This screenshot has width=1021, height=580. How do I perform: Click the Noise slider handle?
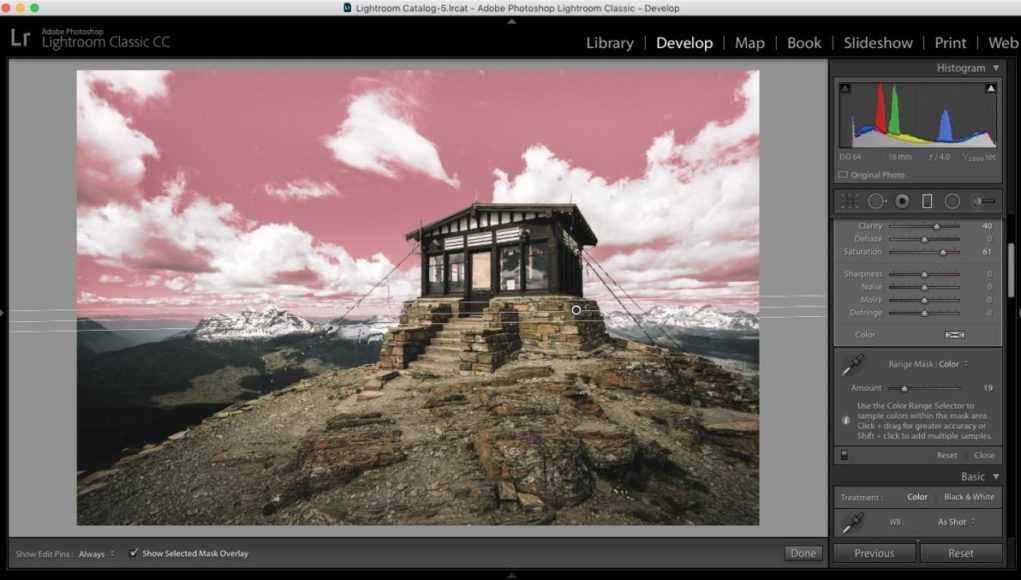[x=924, y=288]
